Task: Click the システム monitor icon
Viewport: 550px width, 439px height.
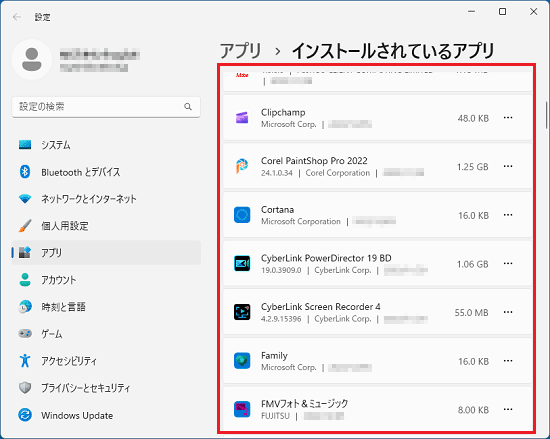Action: (25, 144)
